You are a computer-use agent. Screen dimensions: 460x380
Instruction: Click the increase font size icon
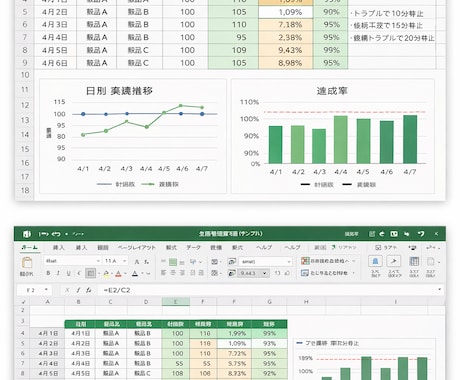coord(137,262)
